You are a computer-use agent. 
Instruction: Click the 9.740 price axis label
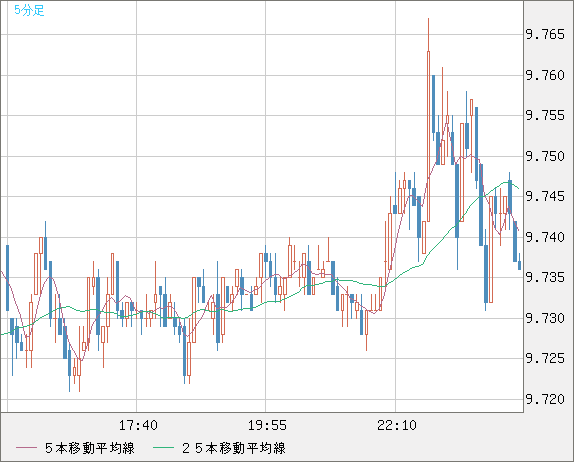click(545, 237)
